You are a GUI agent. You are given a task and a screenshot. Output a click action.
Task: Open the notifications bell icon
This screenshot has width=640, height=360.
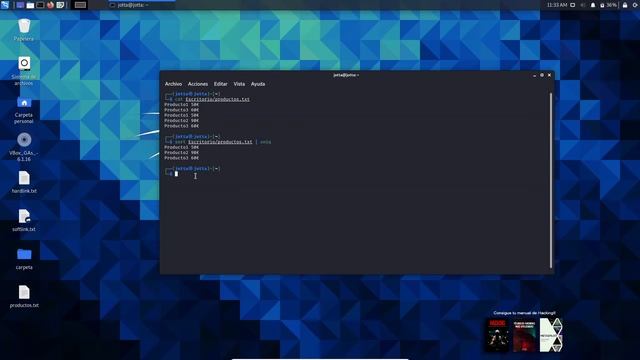(593, 5)
